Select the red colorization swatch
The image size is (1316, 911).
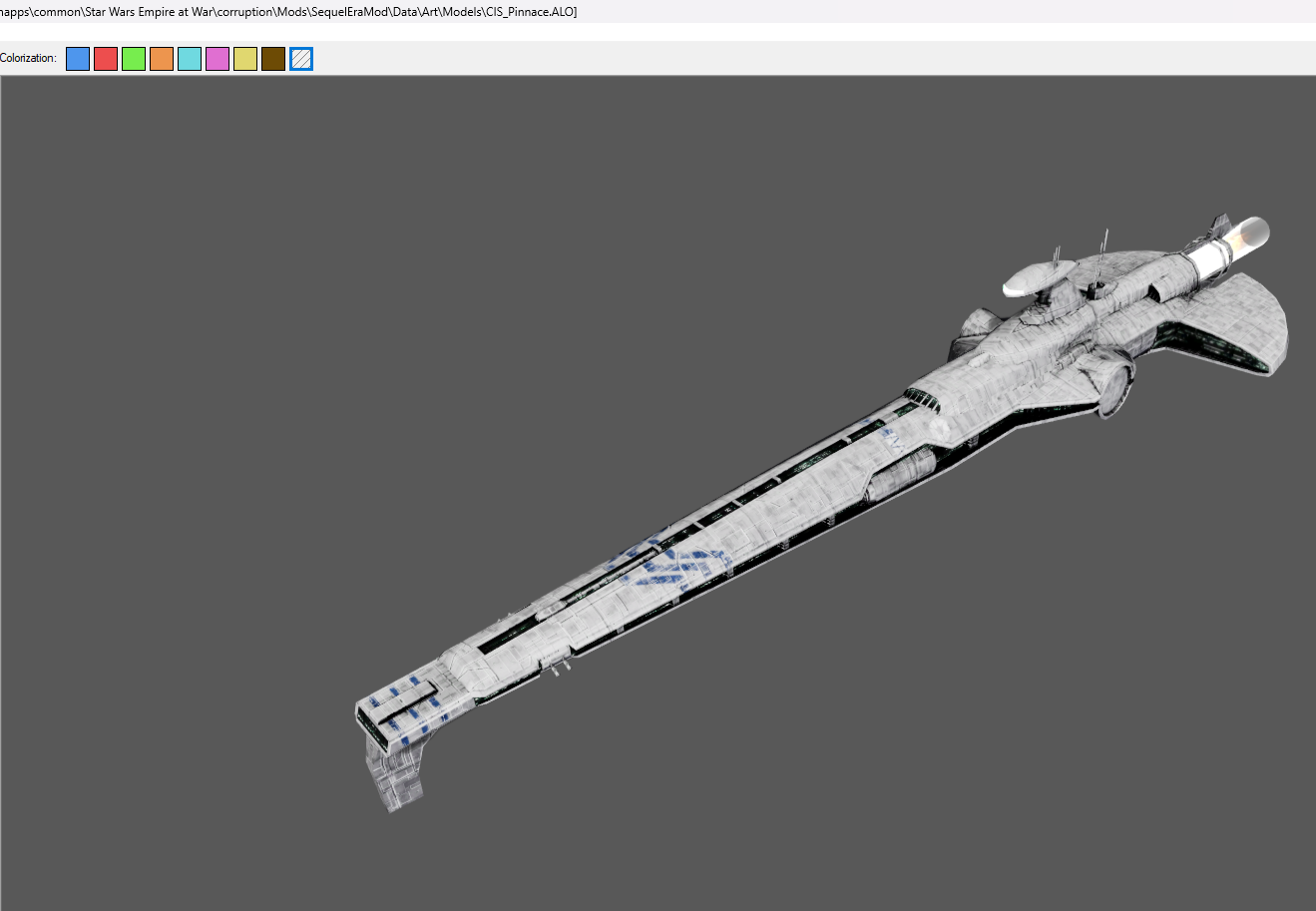coord(106,59)
